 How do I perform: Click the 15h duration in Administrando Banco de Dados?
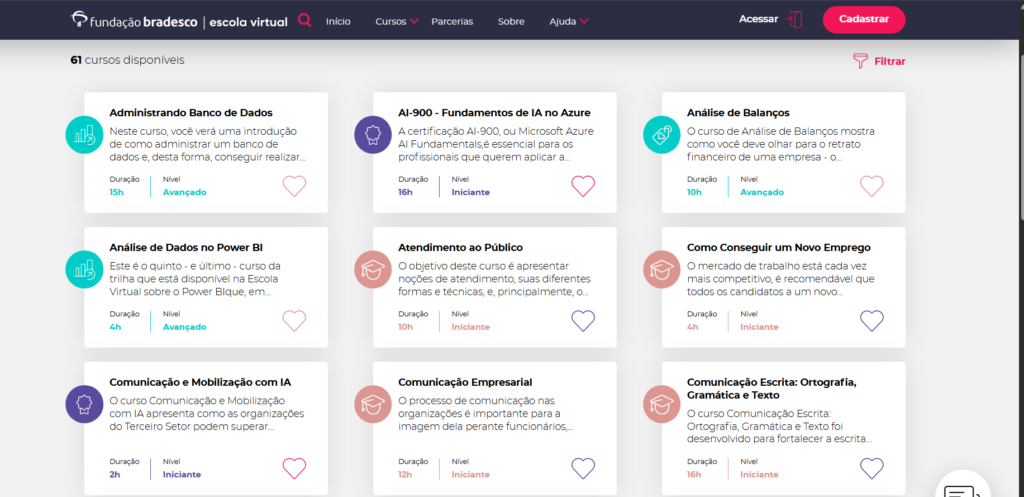pos(116,192)
